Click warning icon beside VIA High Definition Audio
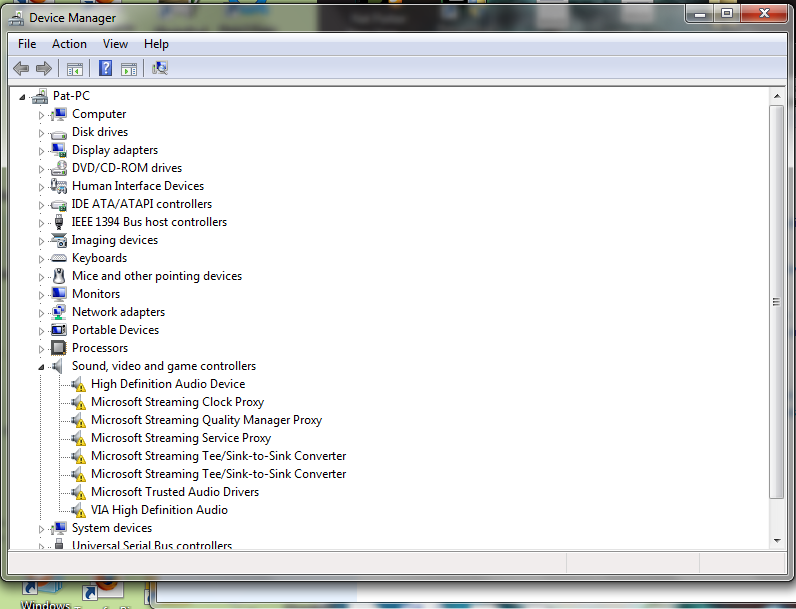 click(78, 511)
